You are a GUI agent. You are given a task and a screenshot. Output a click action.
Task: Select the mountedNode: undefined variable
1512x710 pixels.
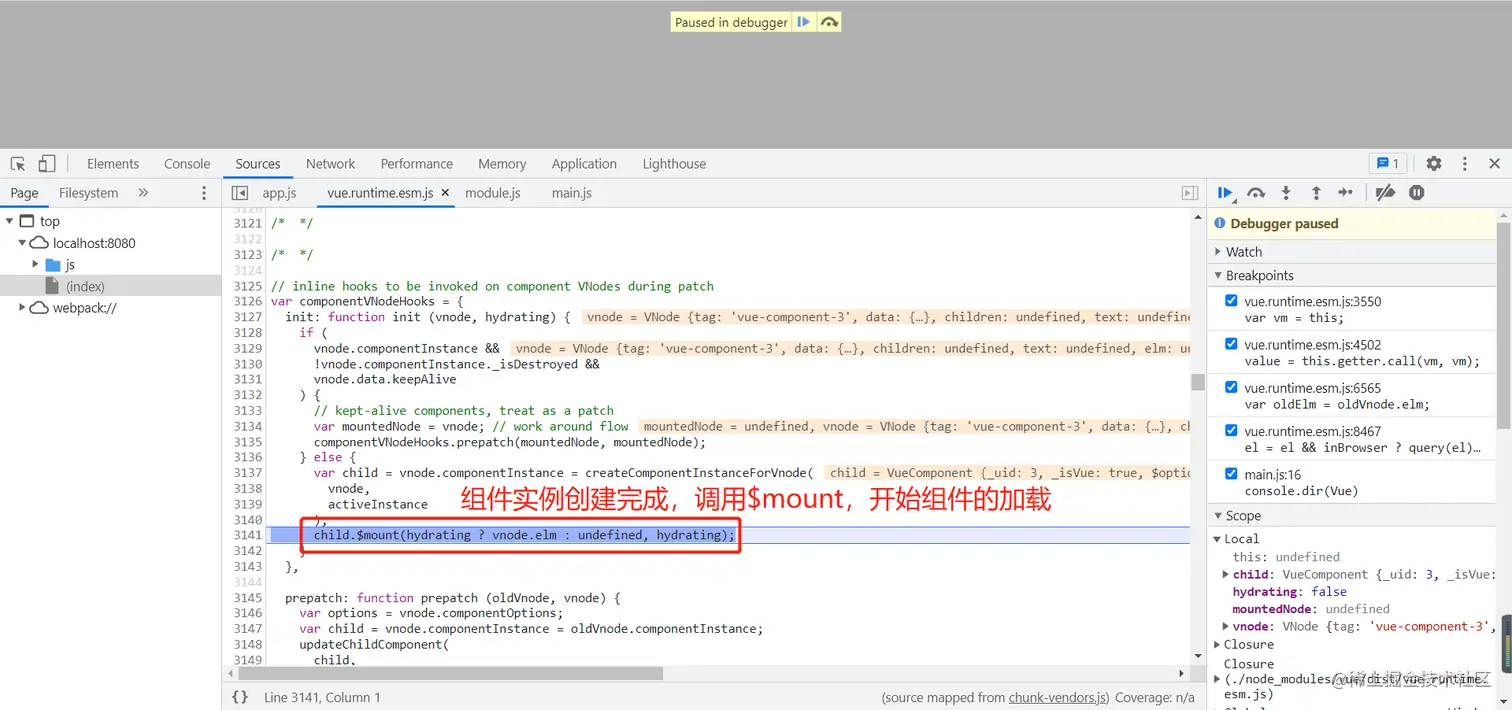[x=1311, y=609]
